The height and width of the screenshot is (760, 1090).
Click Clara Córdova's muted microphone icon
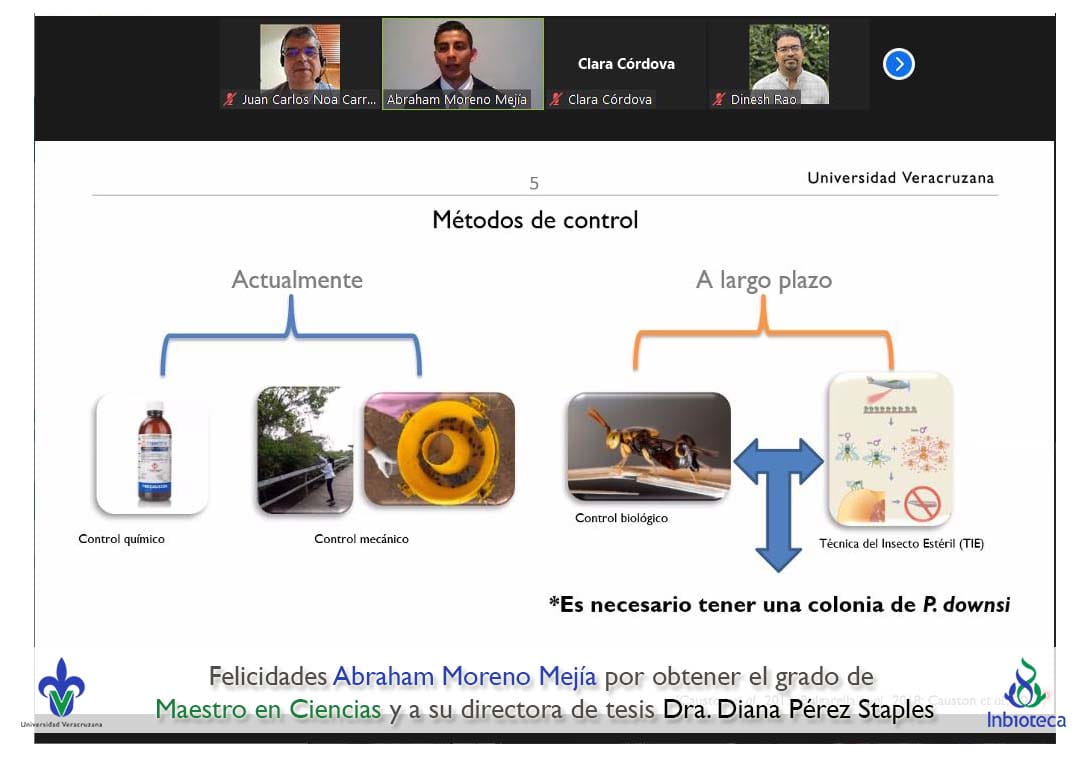(556, 99)
